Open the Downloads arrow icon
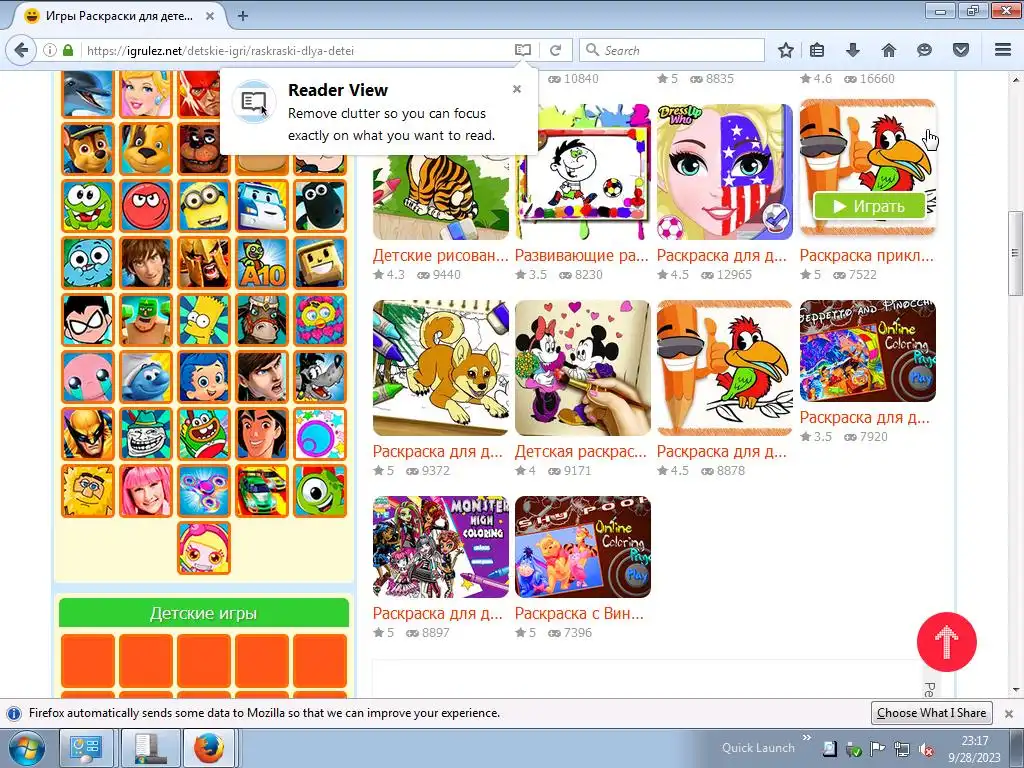The image size is (1024, 768). coord(853,50)
